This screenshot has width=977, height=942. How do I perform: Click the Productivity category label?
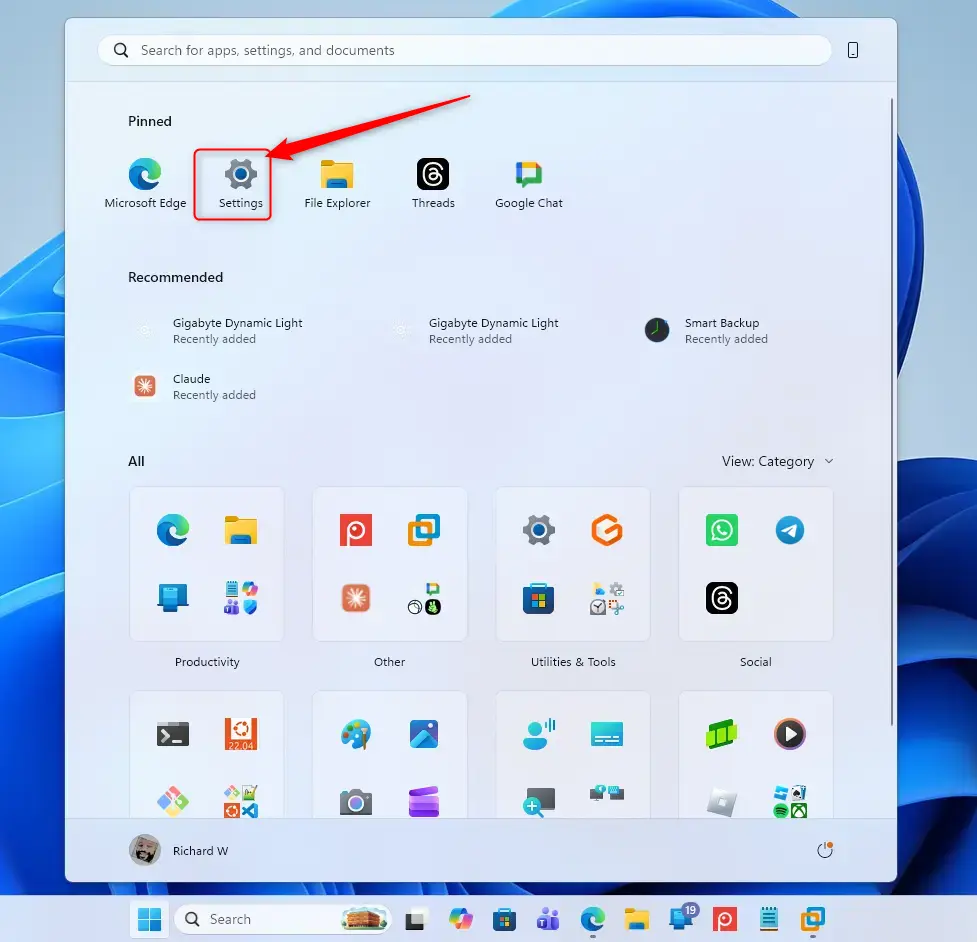pos(207,662)
